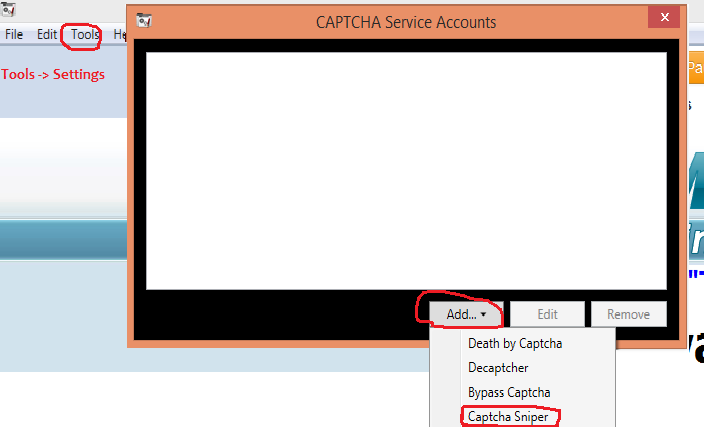Click the orange button behind the dialog
704x427 pixels.
click(695, 69)
